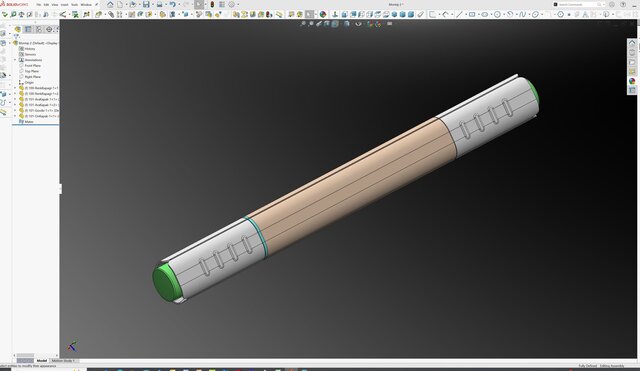Open the Save dropdown arrow

pos(153,4)
